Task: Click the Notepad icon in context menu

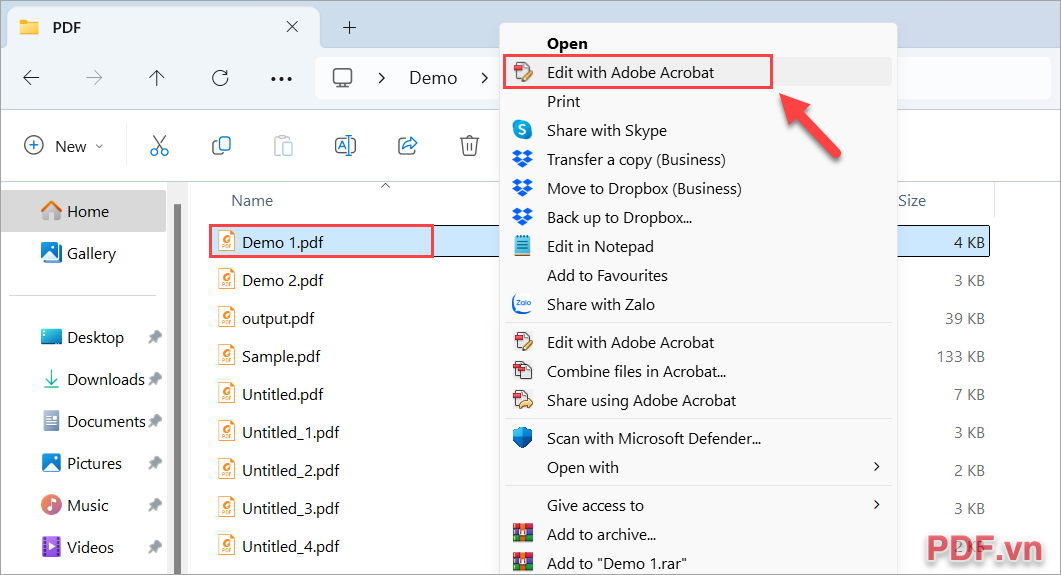Action: 522,246
